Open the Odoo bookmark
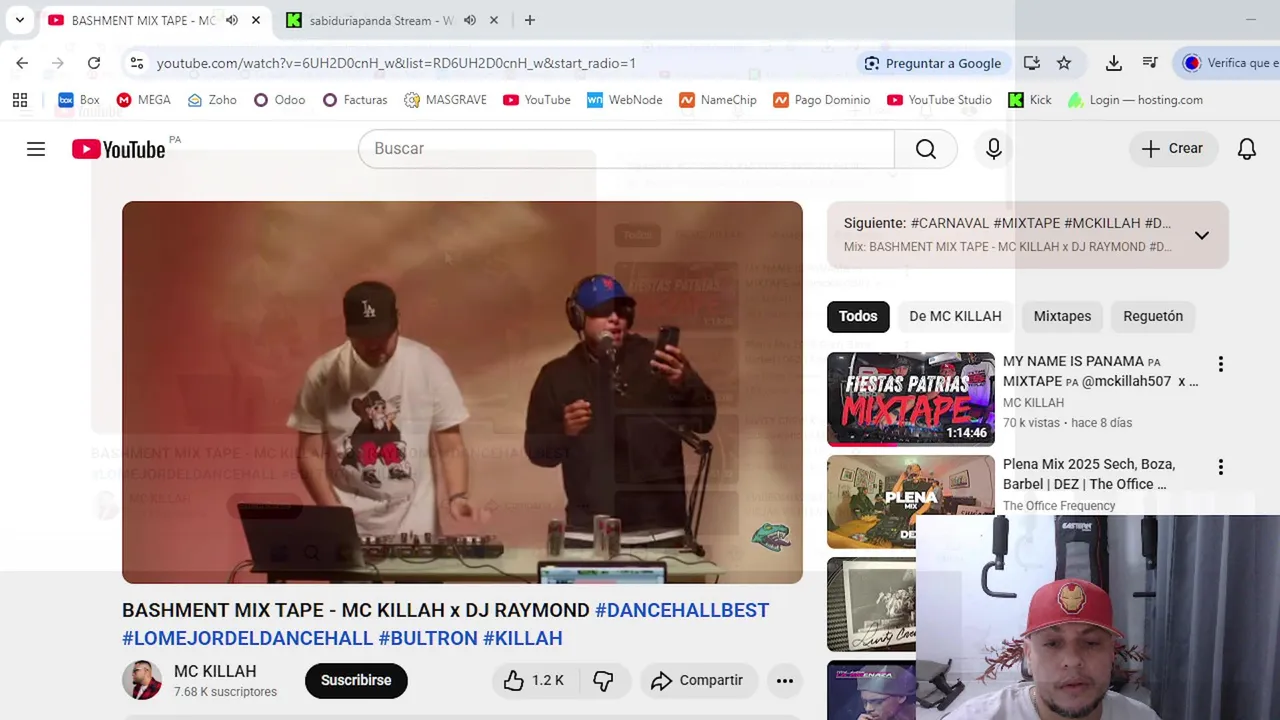Viewport: 1280px width, 720px height. pos(279,100)
